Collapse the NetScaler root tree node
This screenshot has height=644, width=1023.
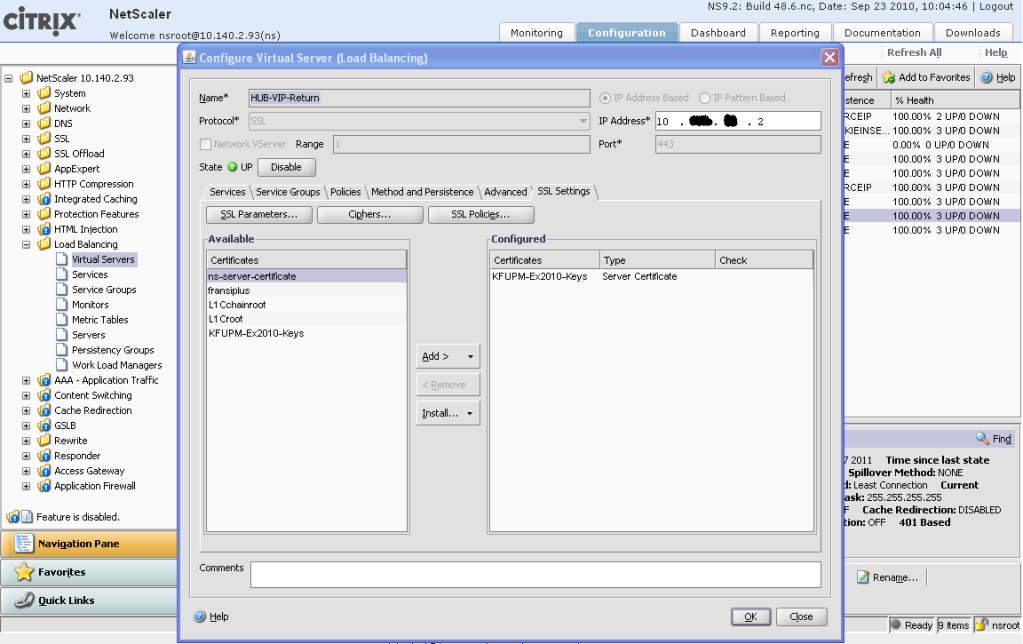point(8,78)
